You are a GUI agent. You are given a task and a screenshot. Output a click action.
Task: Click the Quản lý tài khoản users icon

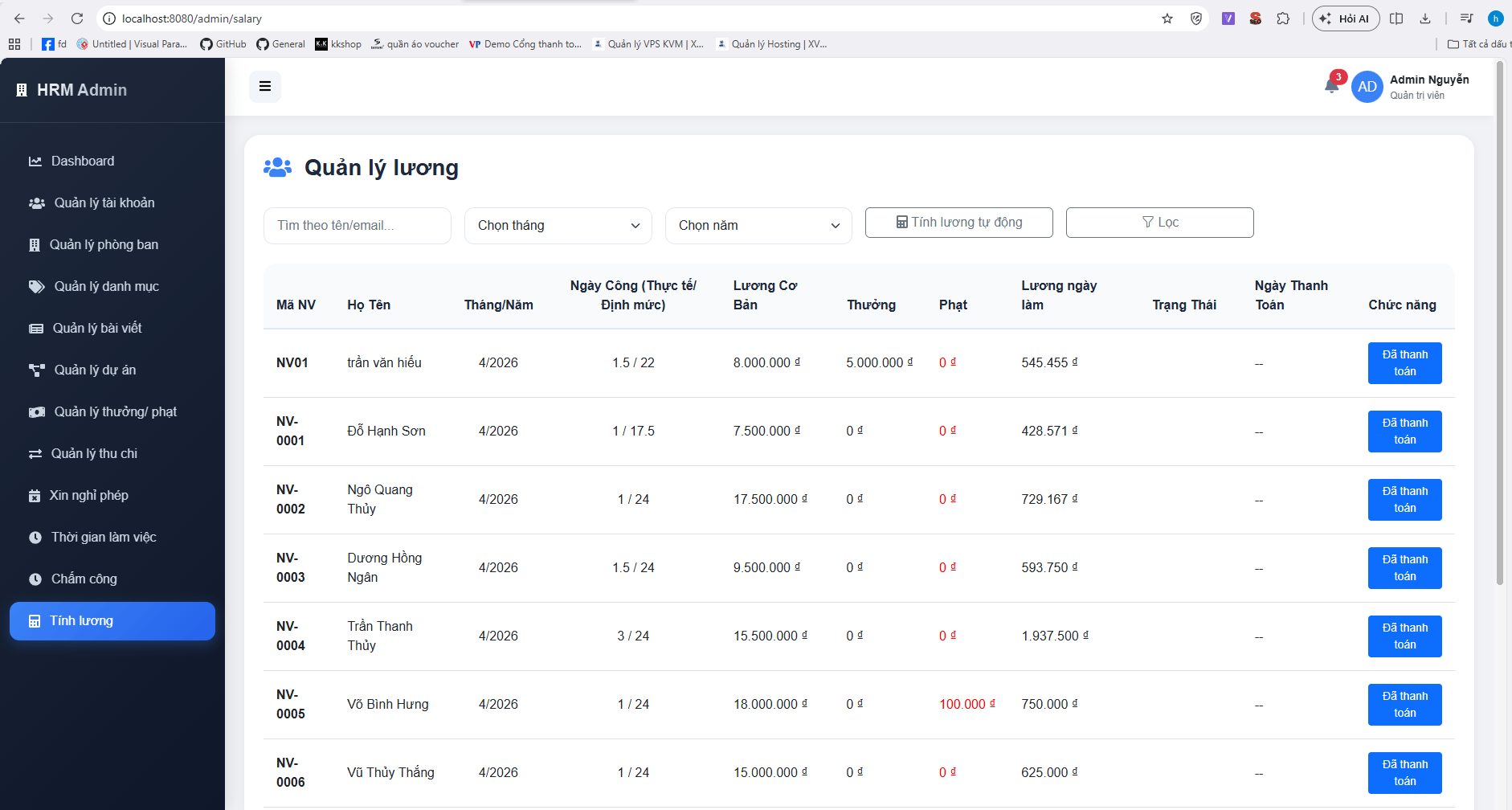pos(37,203)
